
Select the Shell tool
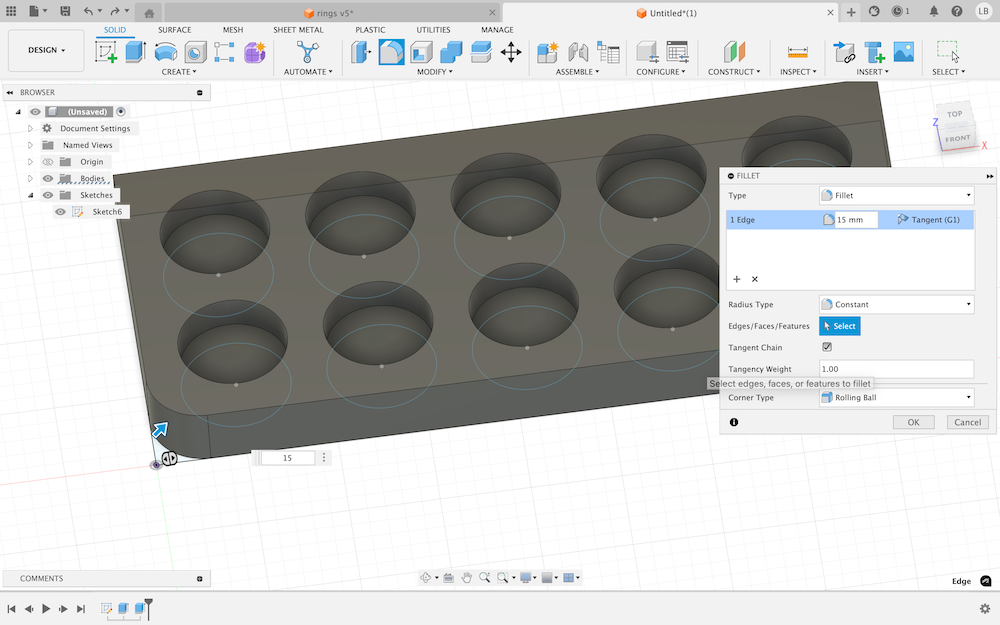[x=422, y=52]
